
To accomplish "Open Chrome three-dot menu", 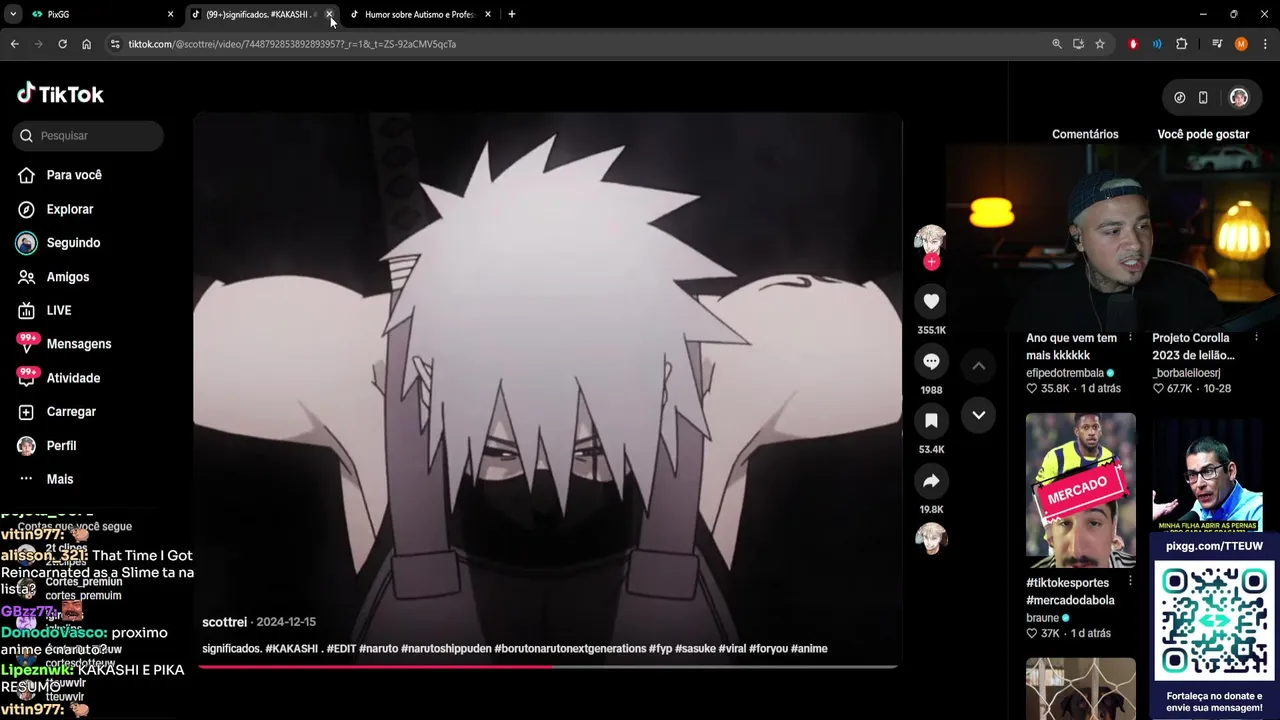I will pos(1265,44).
